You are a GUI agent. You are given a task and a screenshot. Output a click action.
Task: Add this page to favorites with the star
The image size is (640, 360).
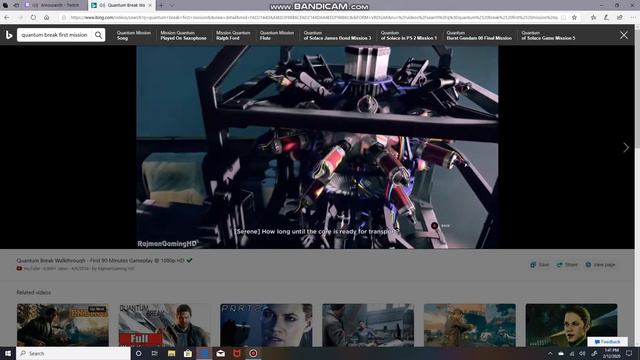tap(574, 18)
